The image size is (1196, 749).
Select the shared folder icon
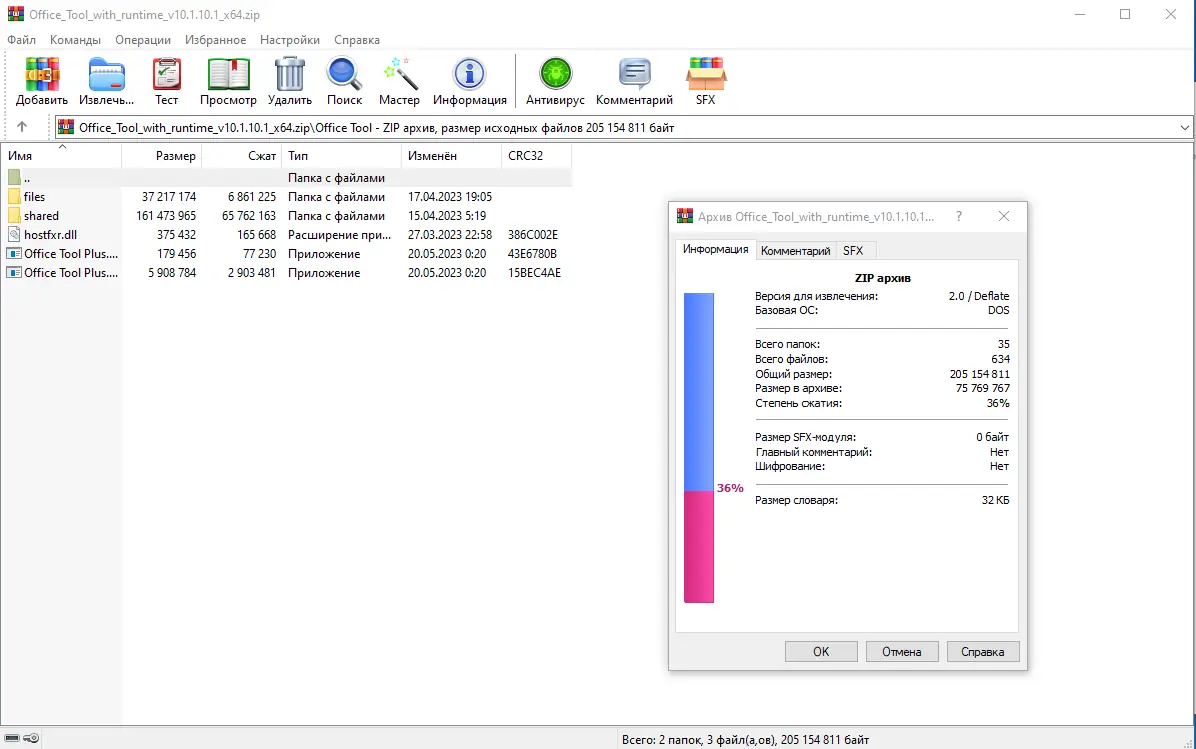point(14,216)
